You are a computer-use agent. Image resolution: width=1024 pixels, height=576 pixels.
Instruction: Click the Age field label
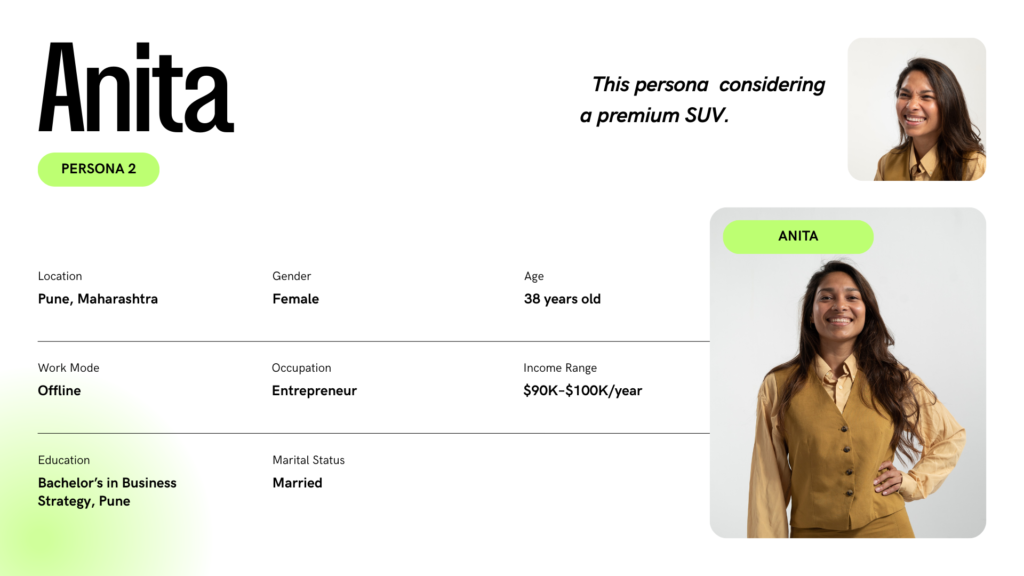click(x=534, y=276)
